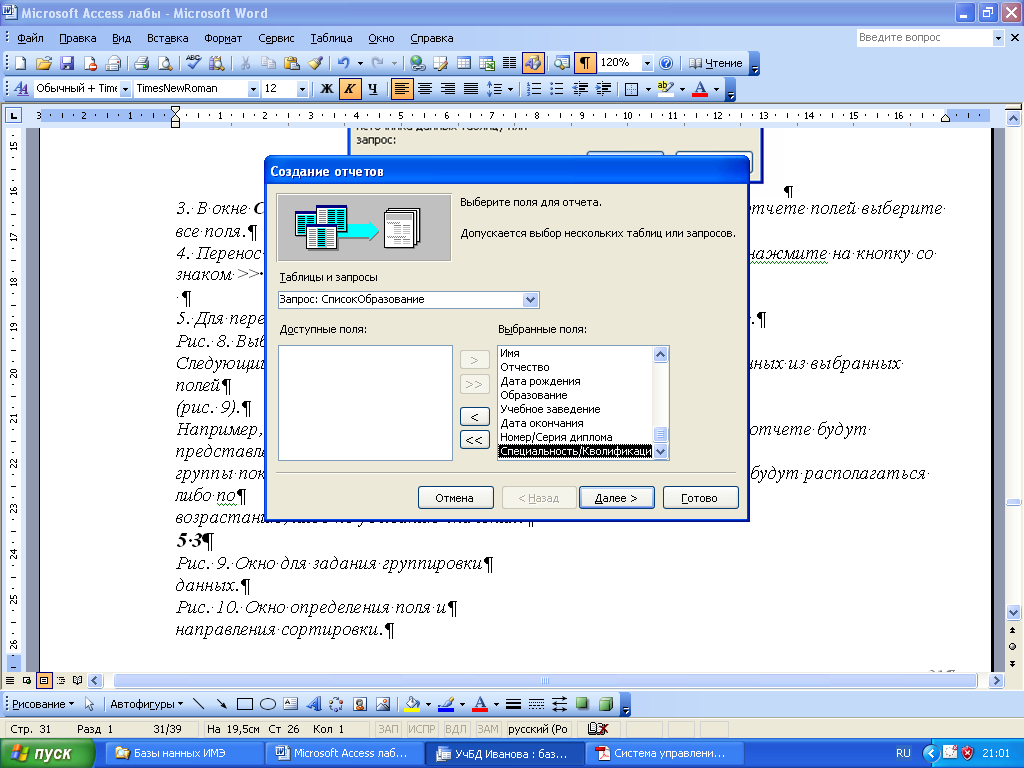This screenshot has width=1024, height=768.
Task: Open Word Help question icon
Action: [x=665, y=63]
